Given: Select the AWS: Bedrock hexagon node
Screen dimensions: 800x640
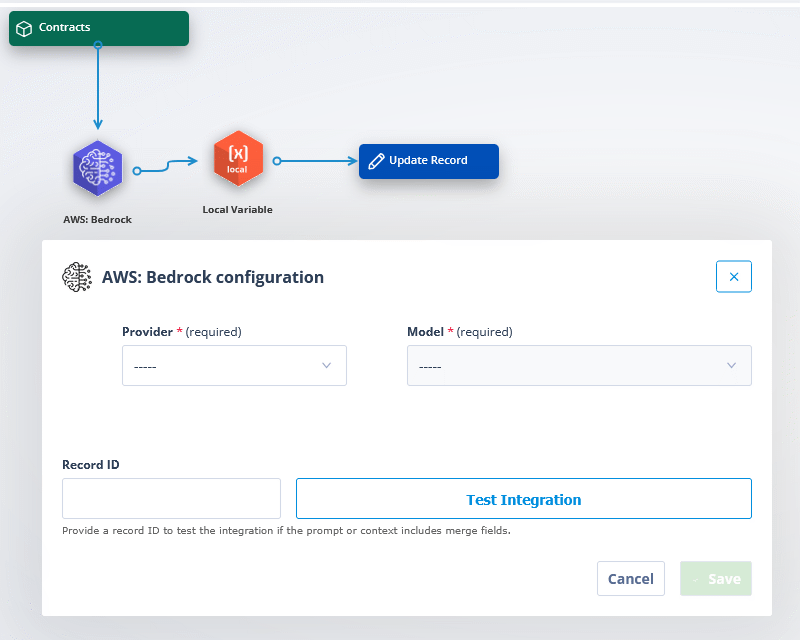Looking at the screenshot, I should click(x=97, y=168).
